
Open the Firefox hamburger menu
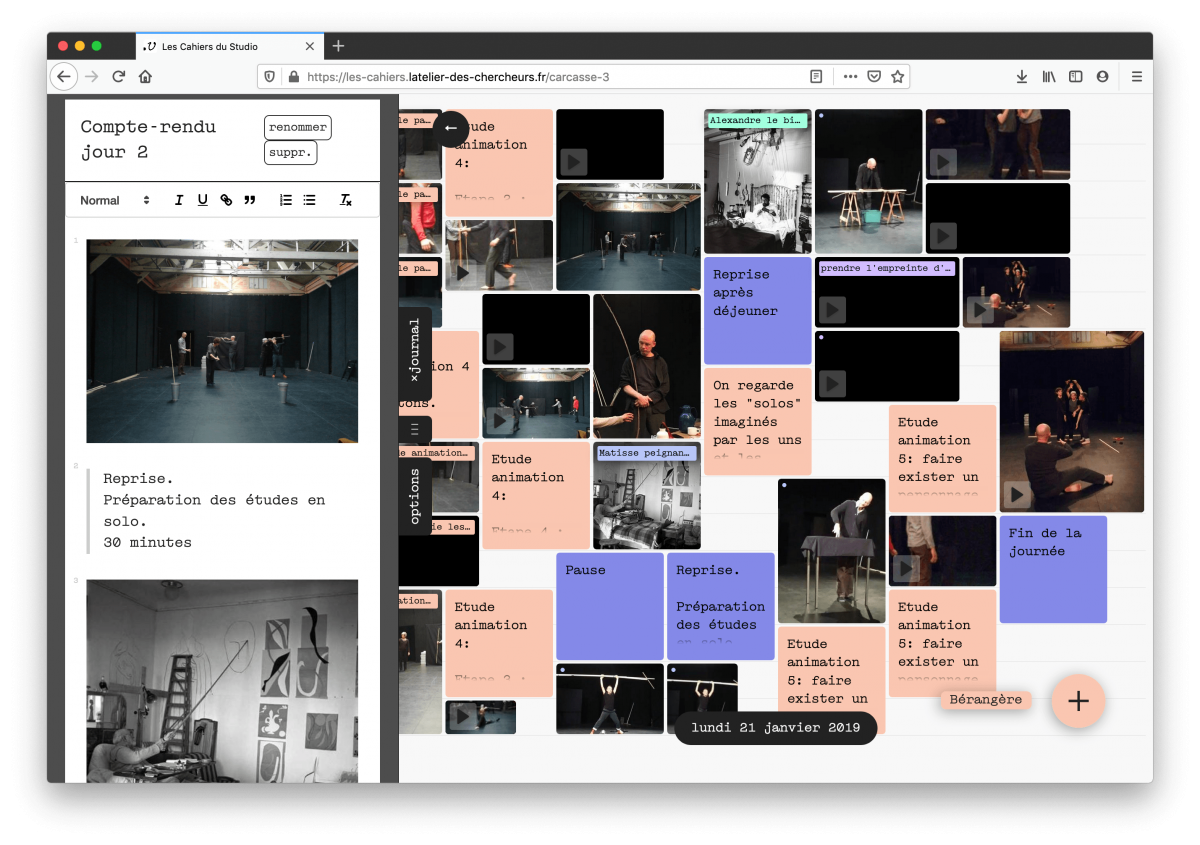(x=1137, y=76)
